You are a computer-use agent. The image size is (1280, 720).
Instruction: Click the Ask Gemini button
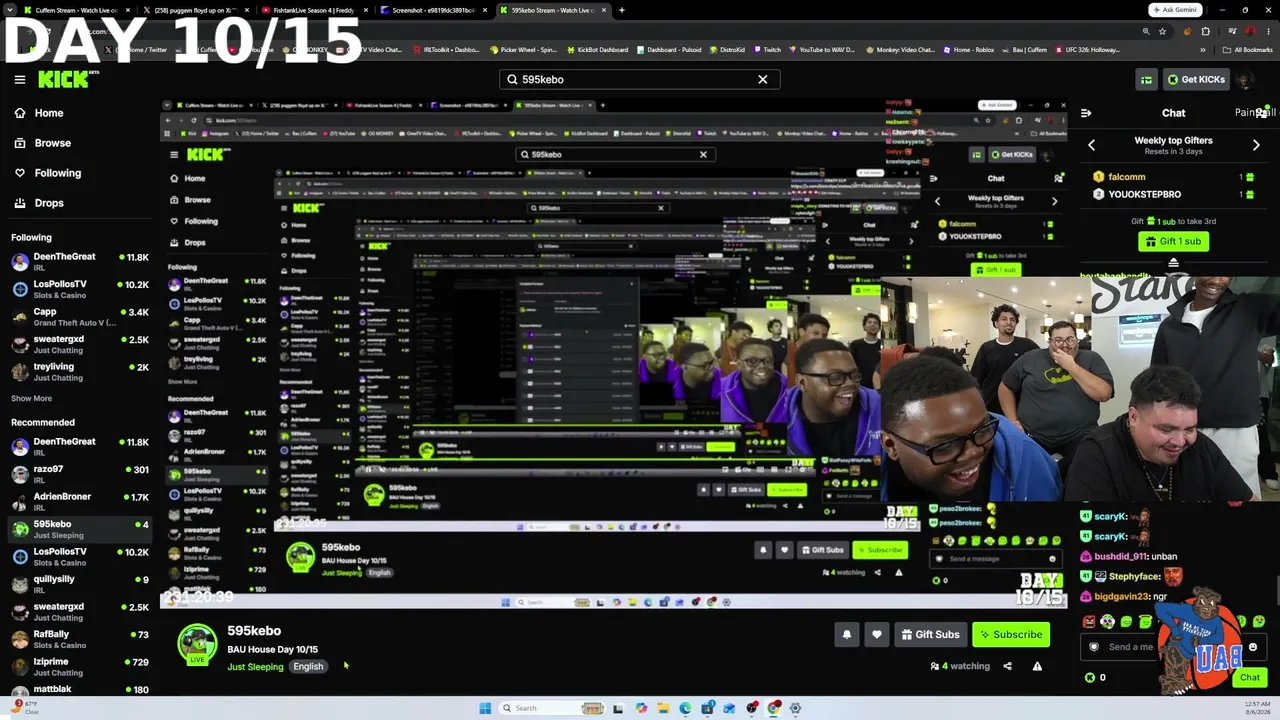1173,10
